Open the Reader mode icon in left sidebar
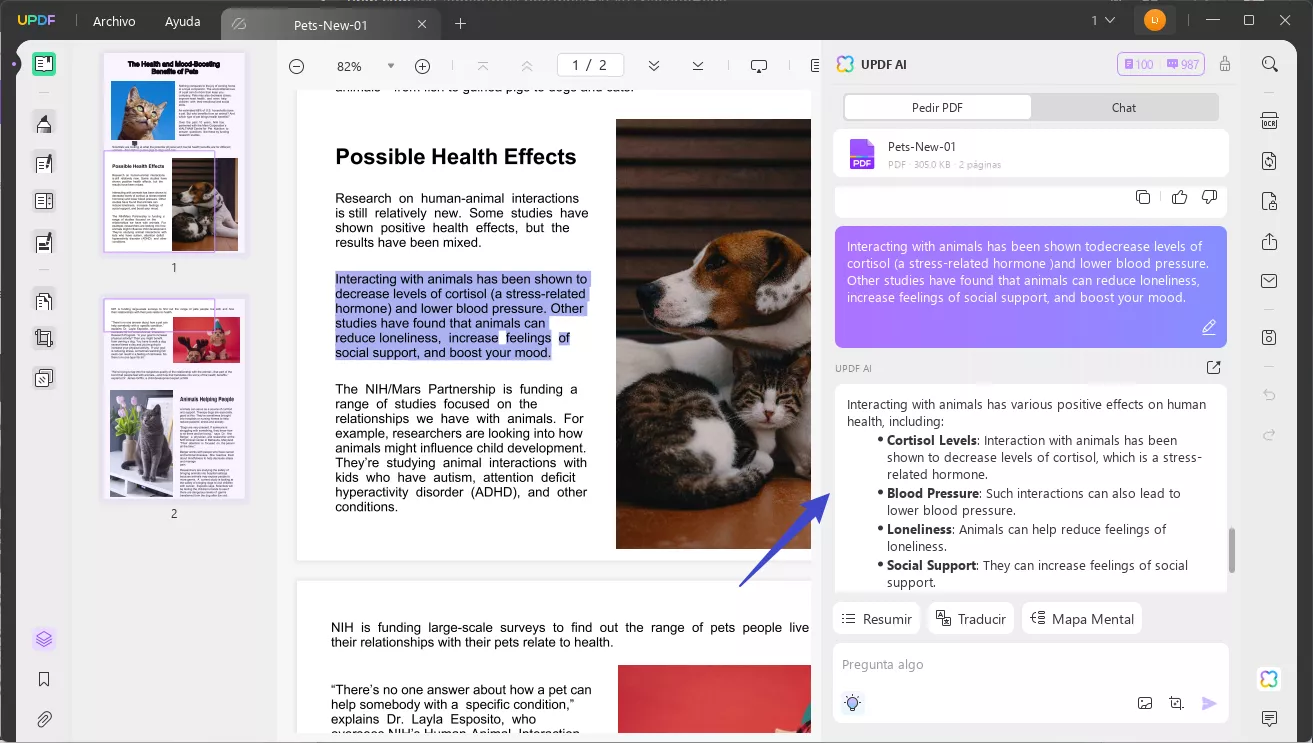 pyautogui.click(x=44, y=64)
